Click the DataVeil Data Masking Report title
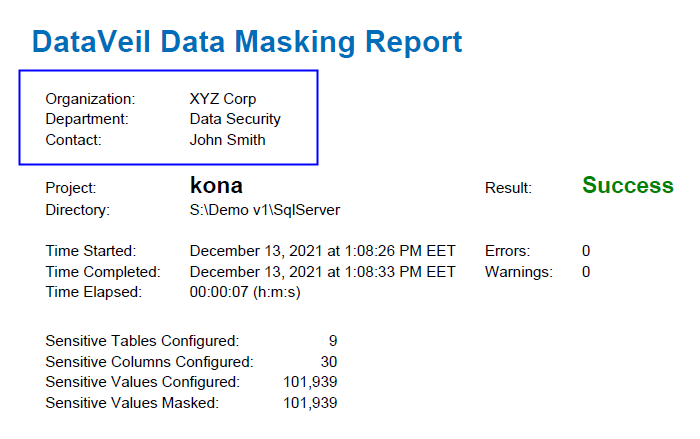 (x=247, y=42)
